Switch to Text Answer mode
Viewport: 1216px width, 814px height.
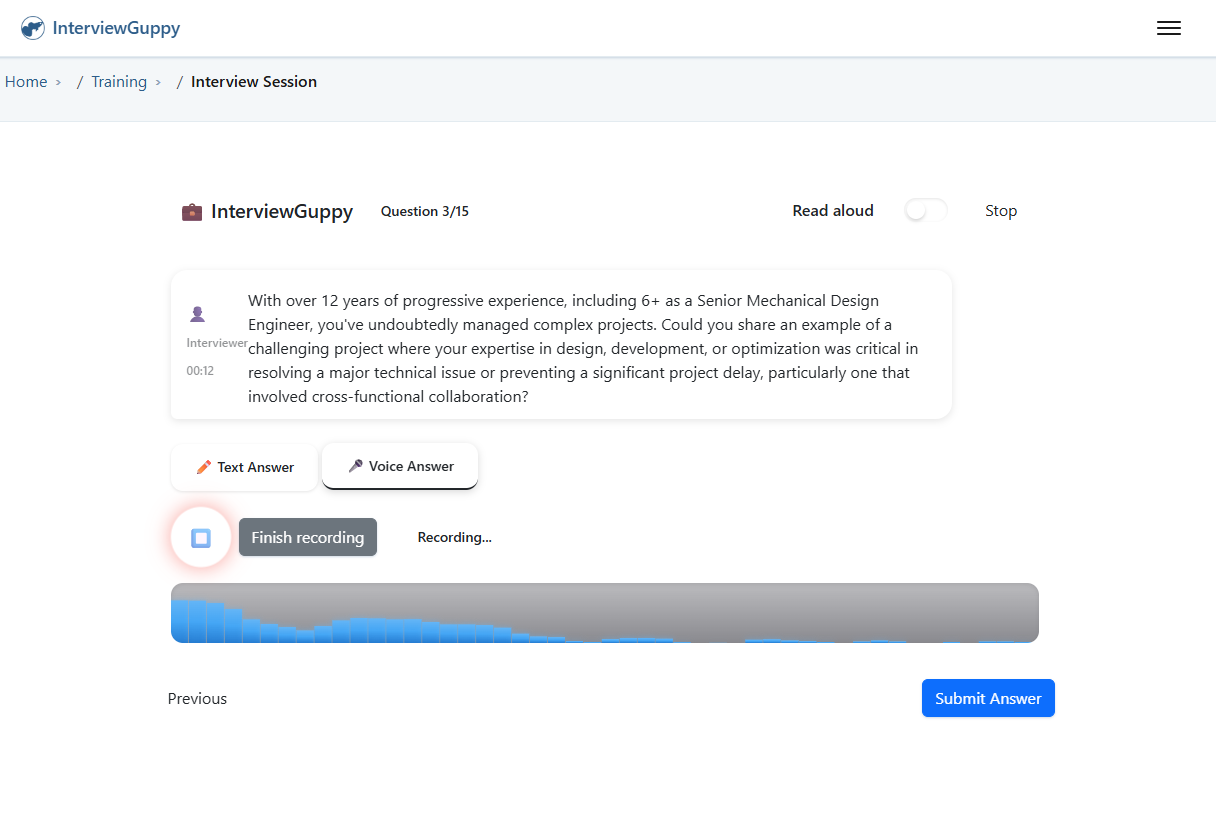(243, 467)
